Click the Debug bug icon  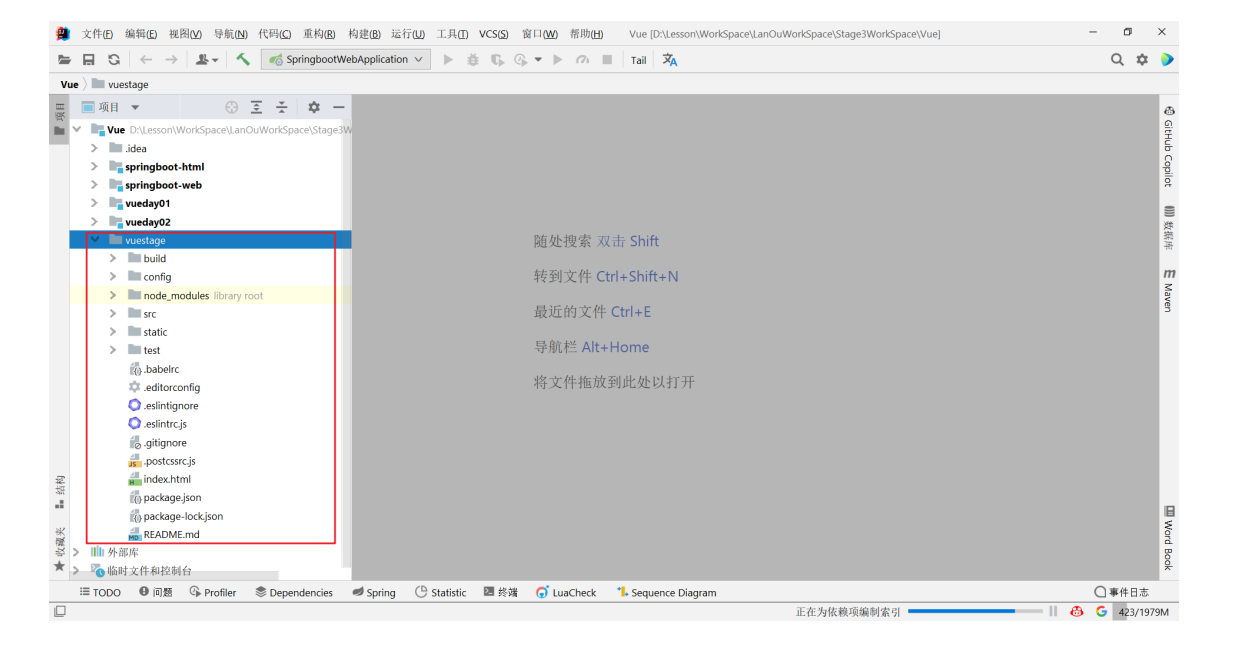click(473, 60)
